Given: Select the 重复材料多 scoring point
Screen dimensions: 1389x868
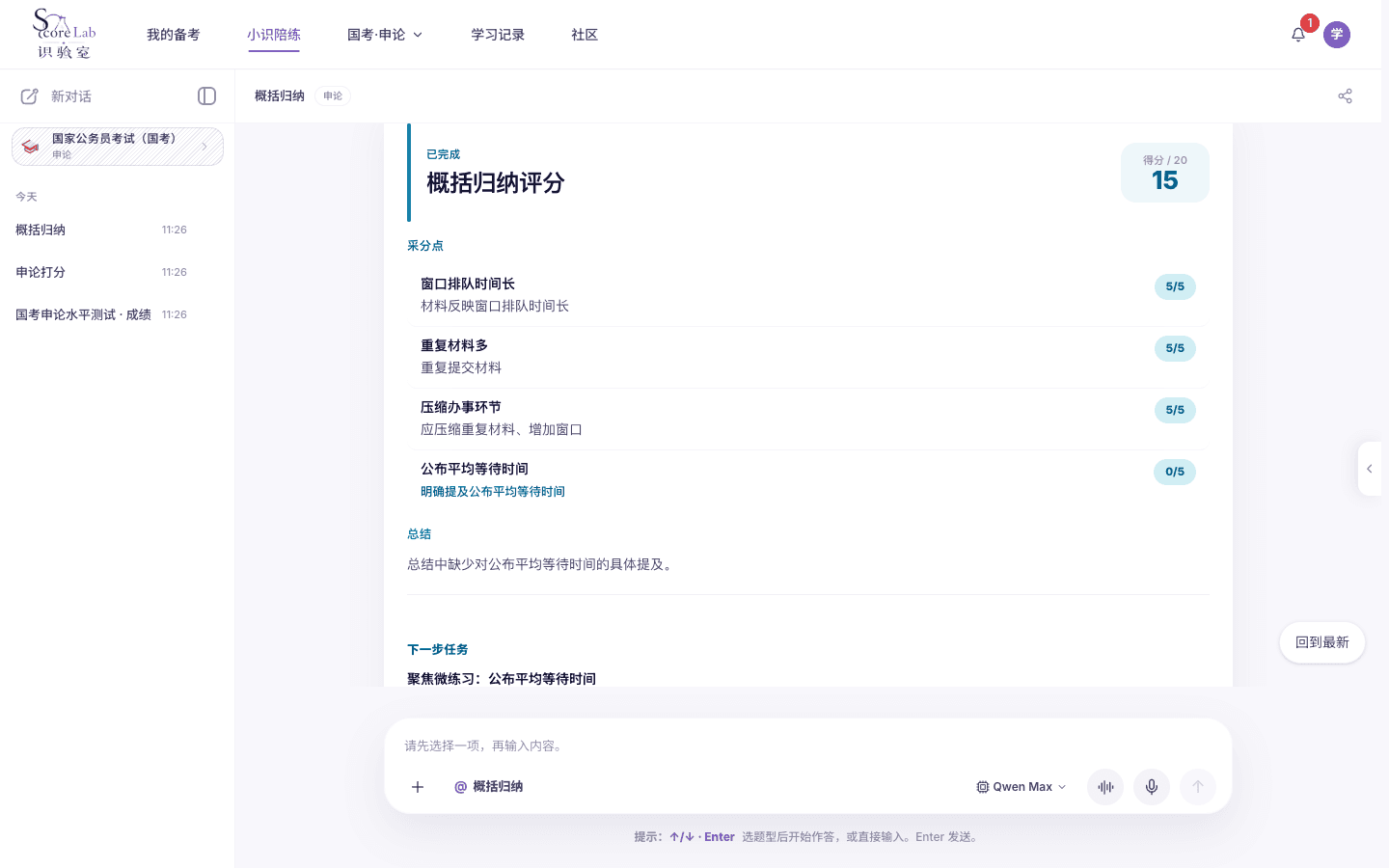Looking at the screenshot, I should pyautogui.click(x=808, y=357).
